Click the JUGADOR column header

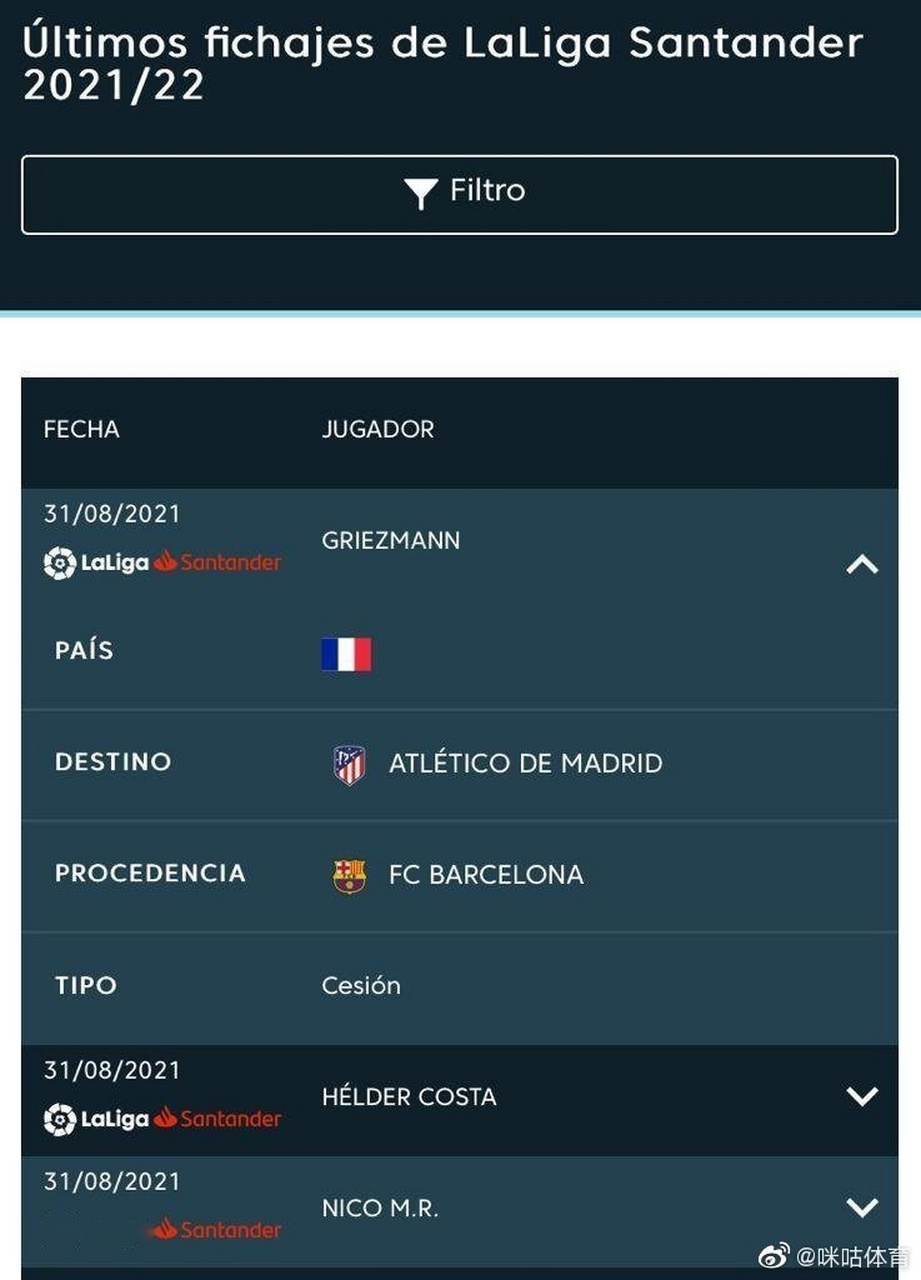(x=378, y=429)
